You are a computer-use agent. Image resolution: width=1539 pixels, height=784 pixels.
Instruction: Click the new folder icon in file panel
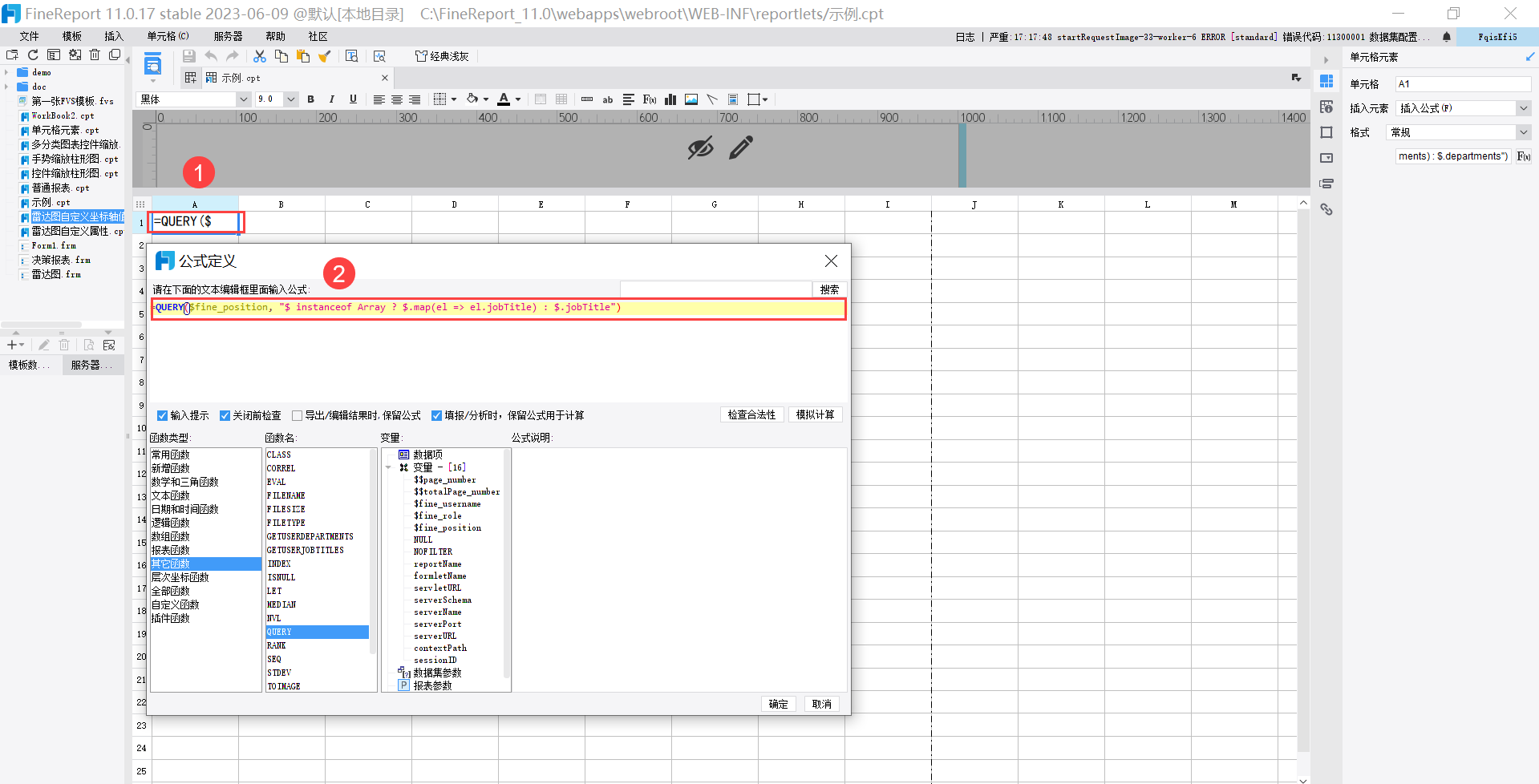click(12, 55)
